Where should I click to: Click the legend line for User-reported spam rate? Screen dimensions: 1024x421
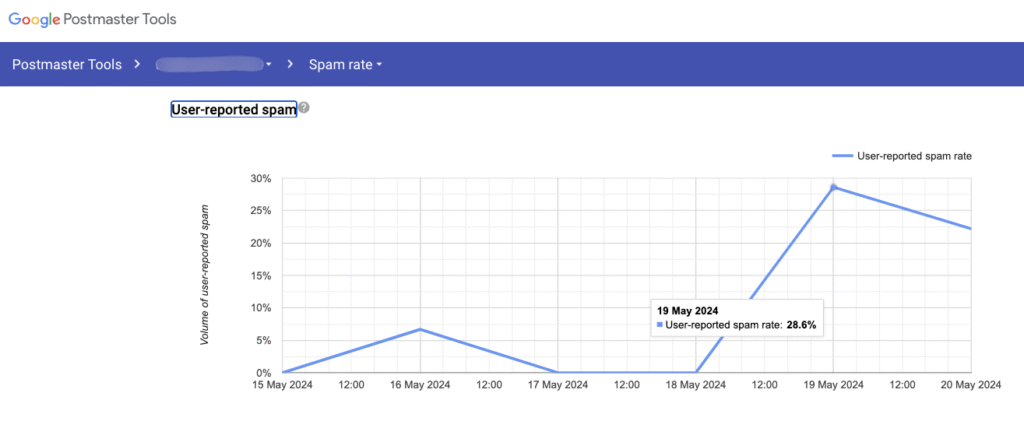coord(843,156)
